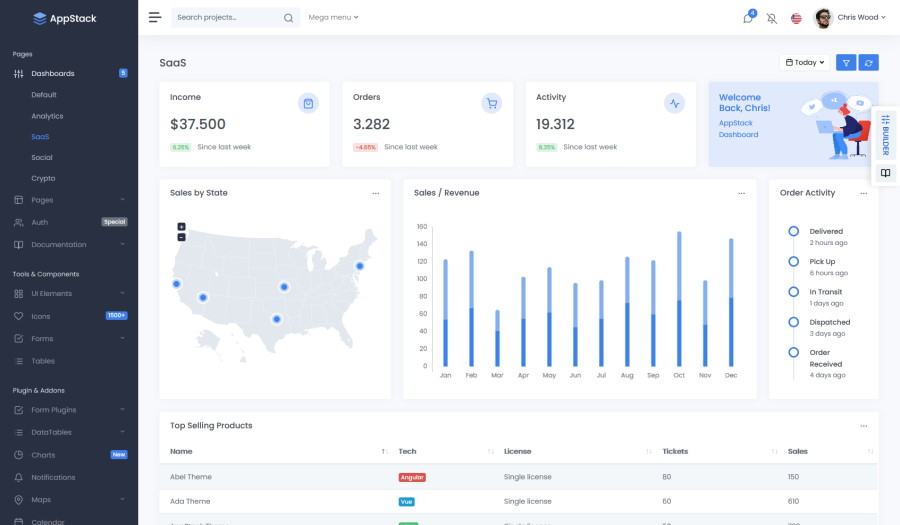Open the Crypto dashboard page
900x525 pixels.
point(43,178)
